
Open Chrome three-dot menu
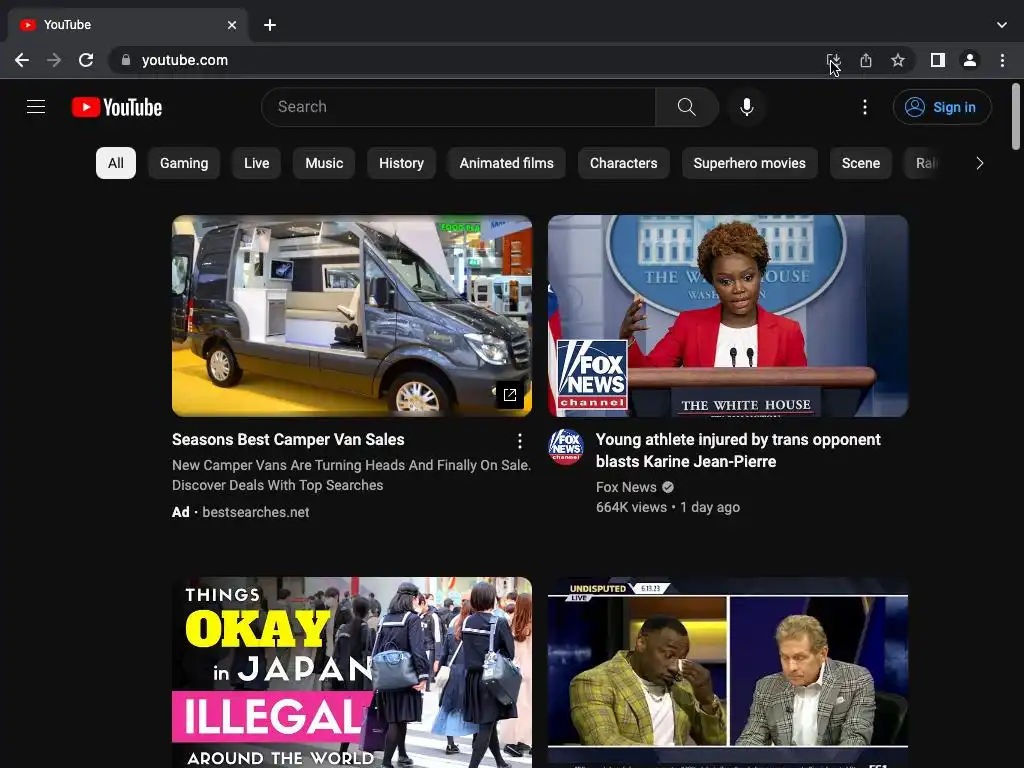click(x=1002, y=60)
